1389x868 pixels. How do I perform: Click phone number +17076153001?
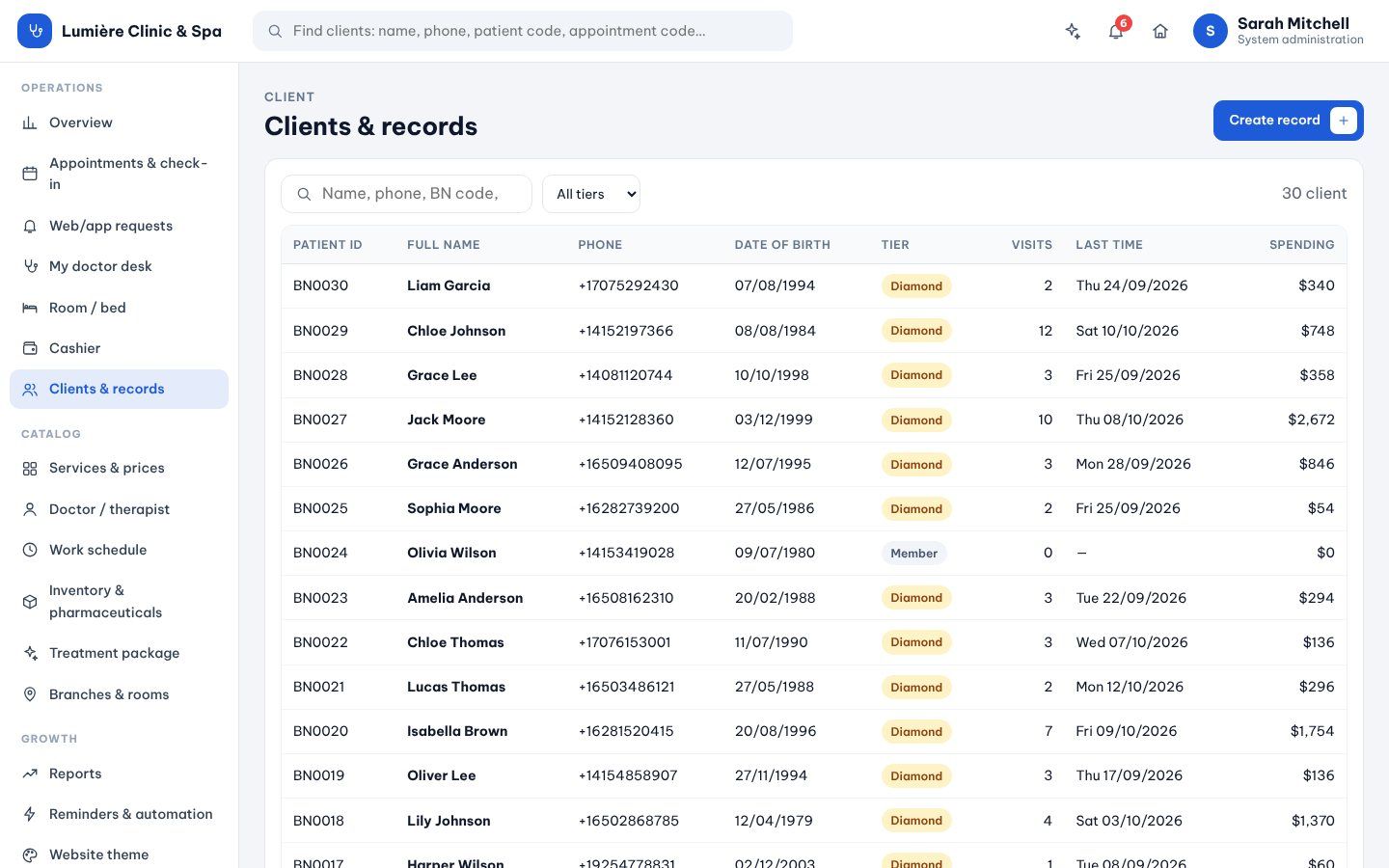pyautogui.click(x=624, y=642)
